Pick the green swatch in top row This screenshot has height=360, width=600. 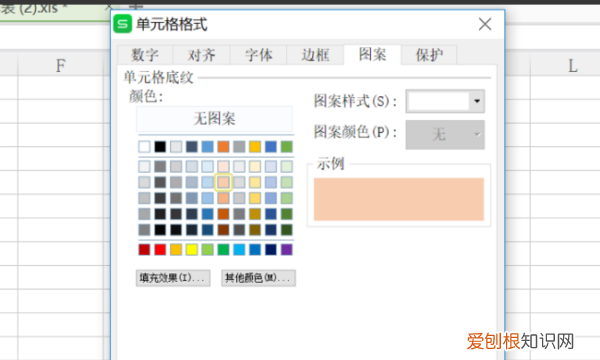tap(287, 147)
